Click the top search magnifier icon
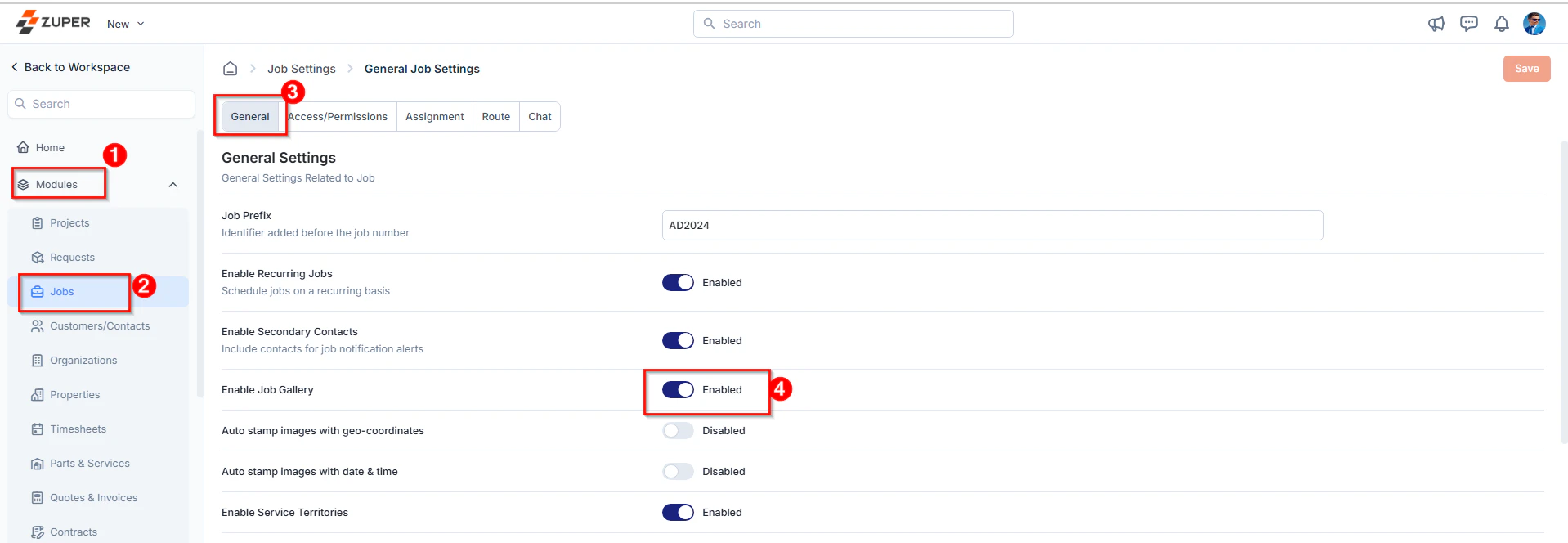The image size is (1568, 543). (x=709, y=24)
